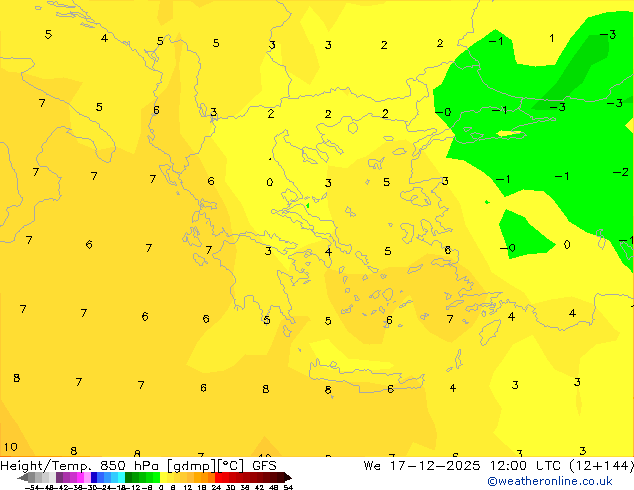The height and width of the screenshot is (490, 634).
Task: Click the small yellow patch inside green area
Action: (508, 134)
